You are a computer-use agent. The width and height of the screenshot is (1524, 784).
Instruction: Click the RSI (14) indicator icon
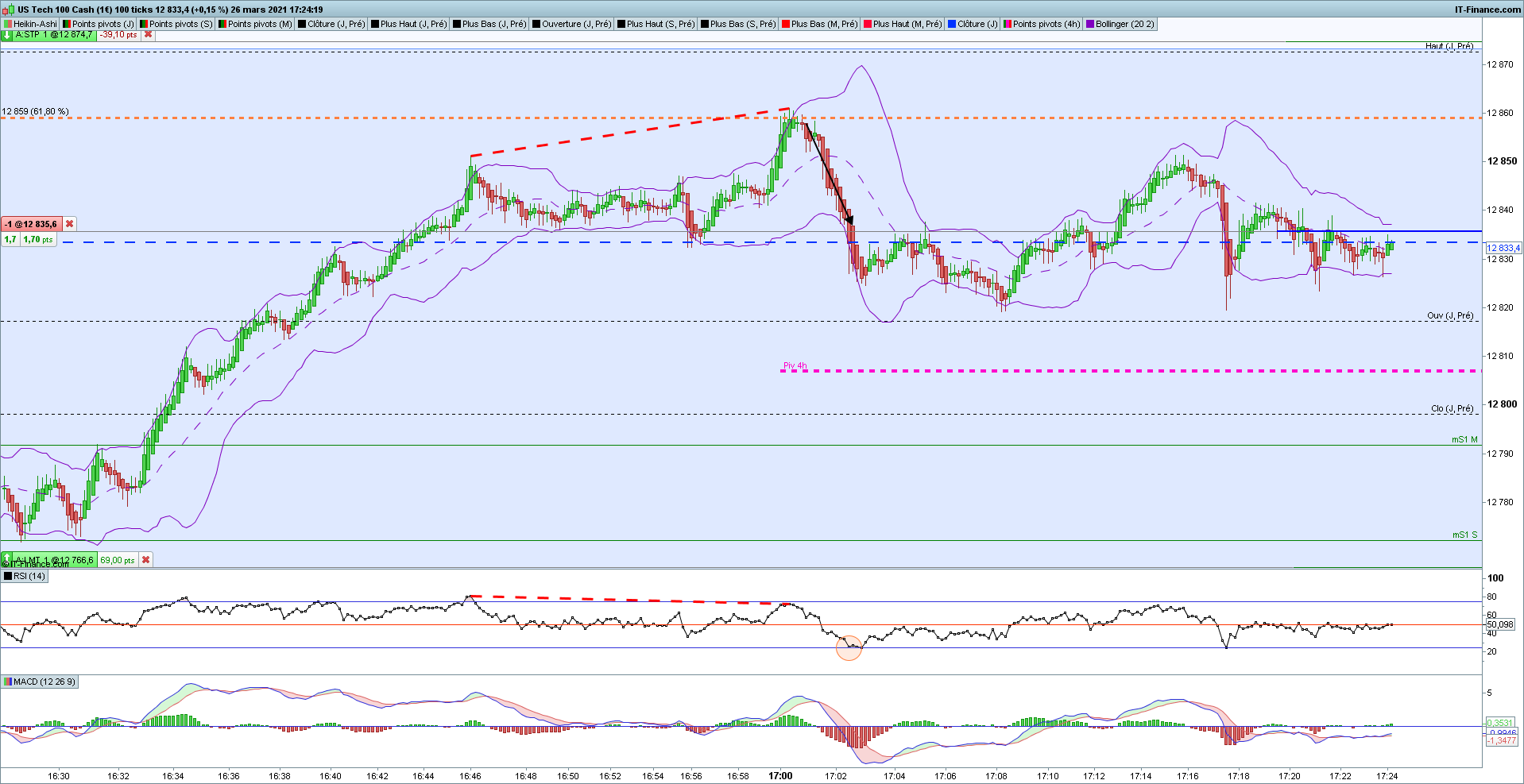8,576
